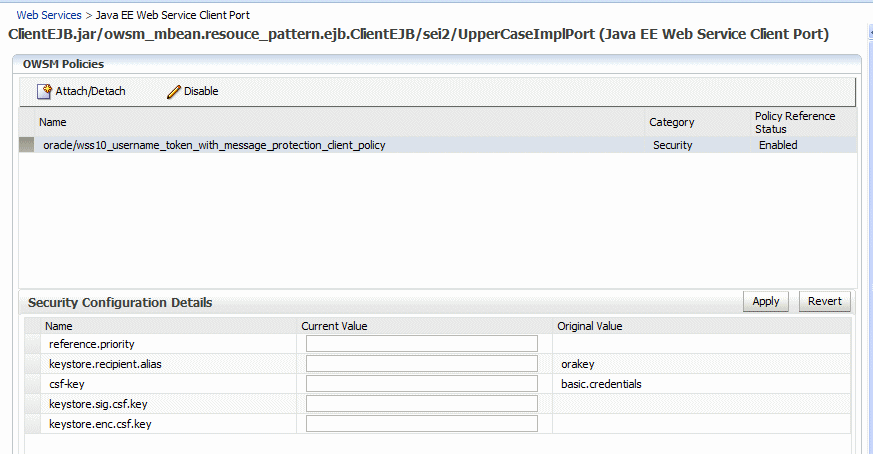Click the row selector beside oracle/wss10 policy
Screen dimensions: 873x454
point(27,145)
